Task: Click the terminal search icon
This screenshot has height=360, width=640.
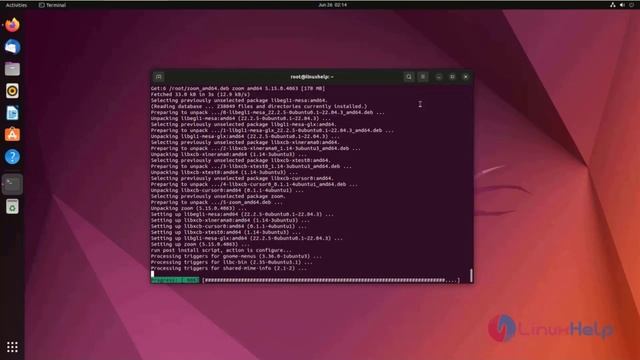Action: (409, 77)
